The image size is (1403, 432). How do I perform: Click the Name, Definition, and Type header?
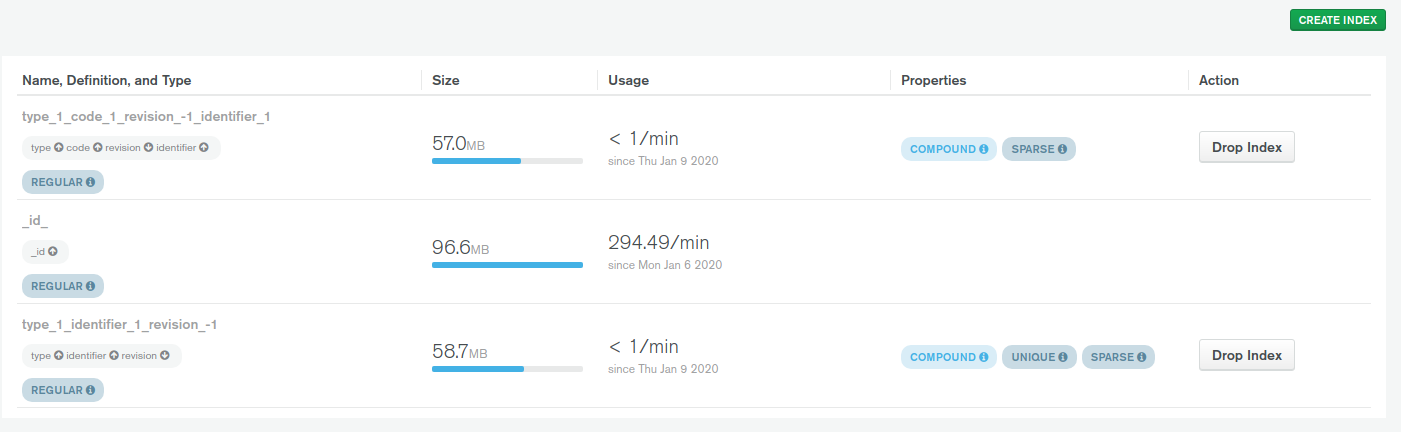[x=107, y=80]
